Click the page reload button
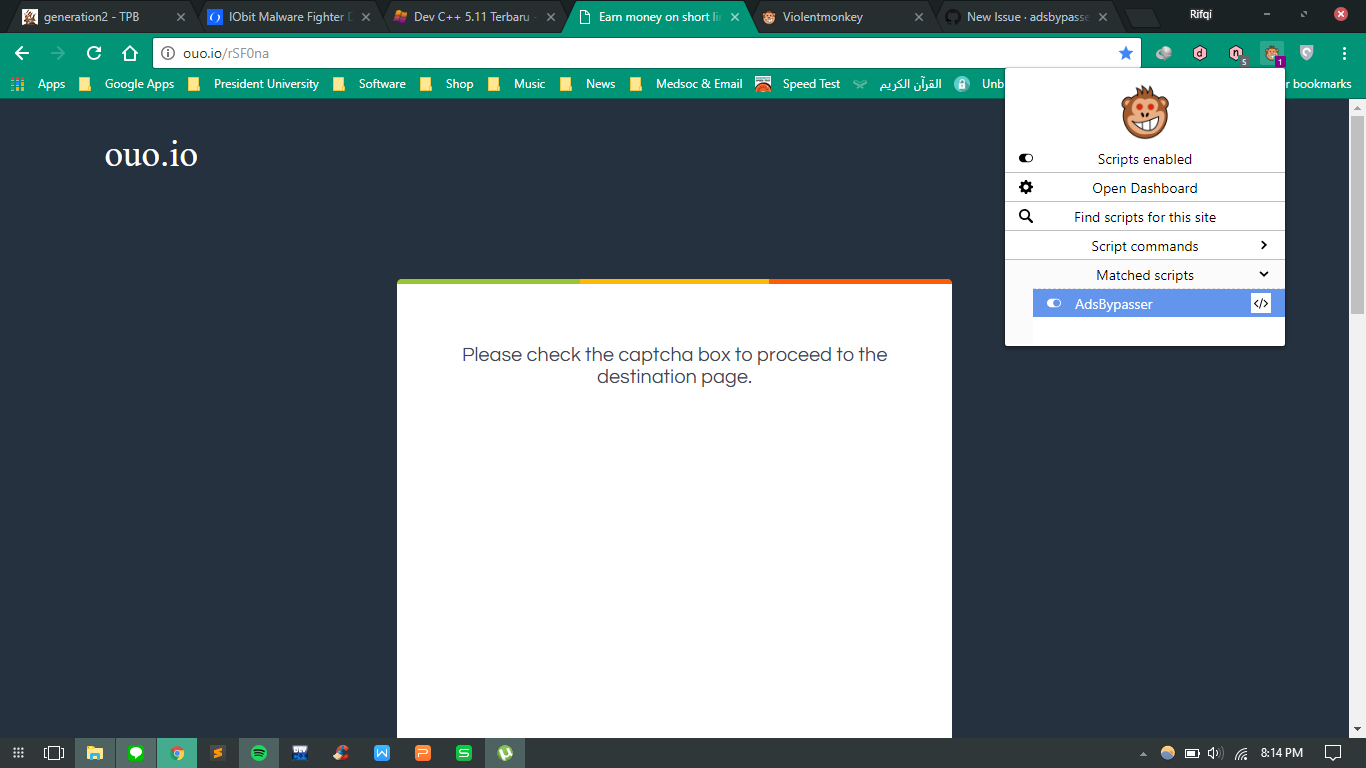 tap(93, 52)
